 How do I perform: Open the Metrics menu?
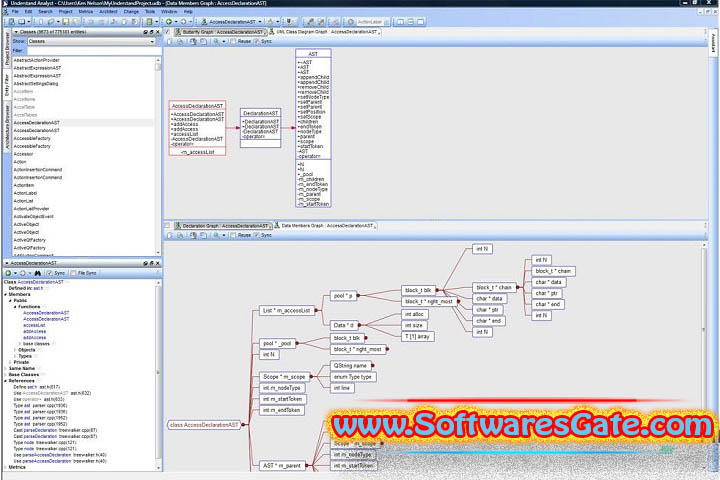pos(85,11)
